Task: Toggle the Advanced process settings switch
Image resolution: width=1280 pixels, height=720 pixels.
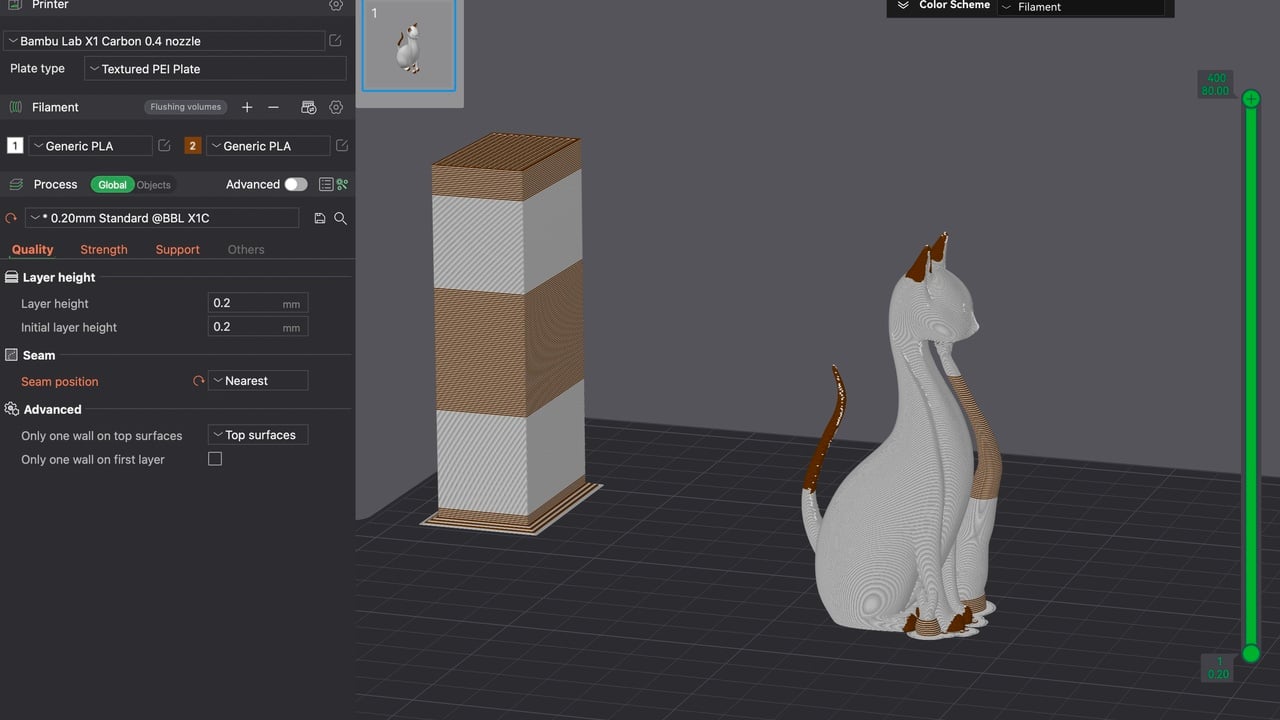Action: [x=295, y=184]
